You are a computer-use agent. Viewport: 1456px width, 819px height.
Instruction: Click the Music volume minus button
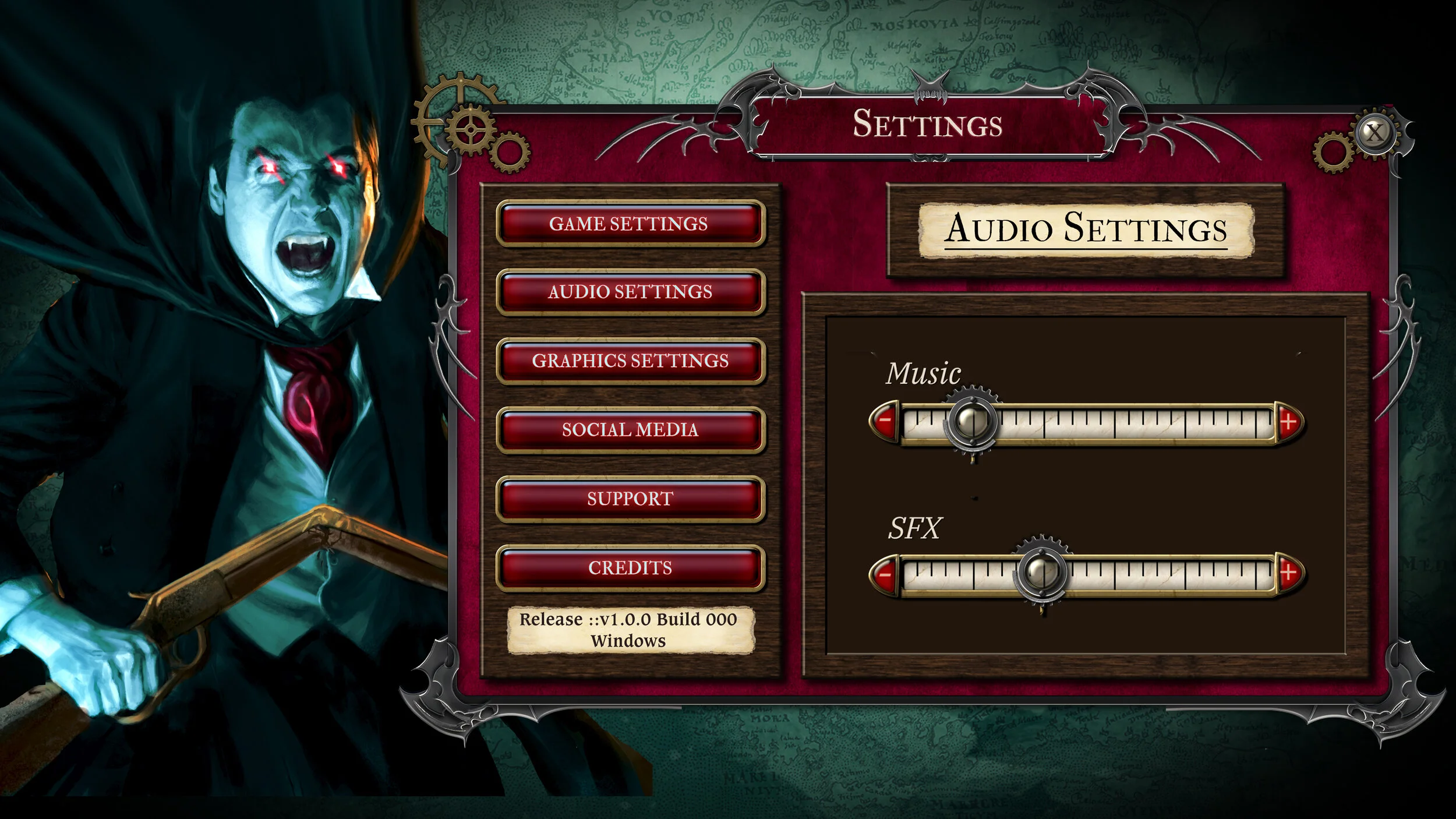click(885, 421)
